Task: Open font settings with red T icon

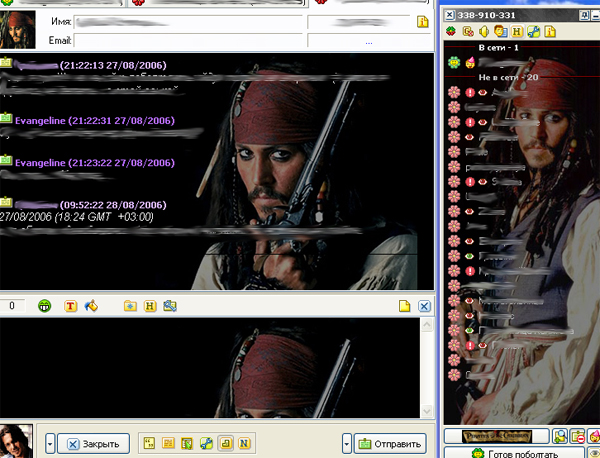Action: pos(70,306)
